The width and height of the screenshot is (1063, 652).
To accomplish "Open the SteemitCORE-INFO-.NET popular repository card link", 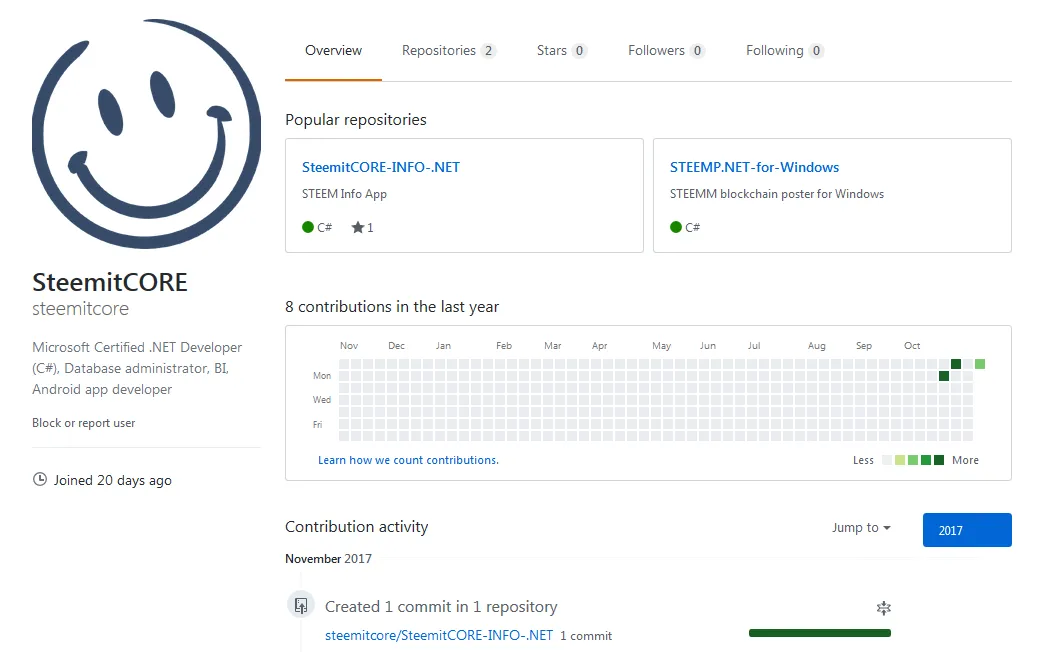I will click(x=381, y=167).
